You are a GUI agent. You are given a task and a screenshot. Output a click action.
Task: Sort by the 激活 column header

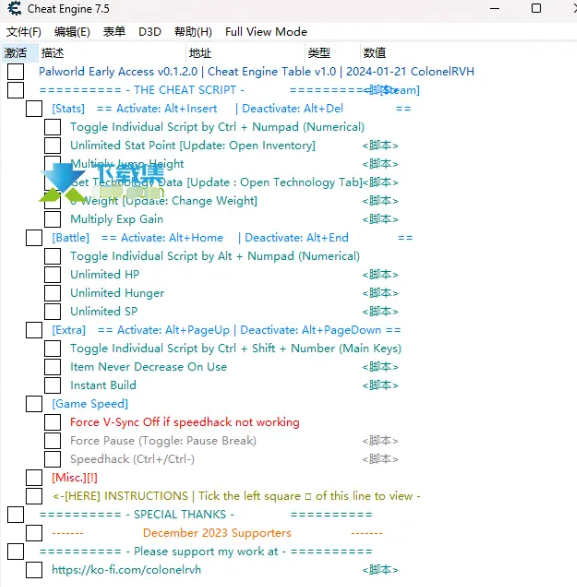click(19, 53)
